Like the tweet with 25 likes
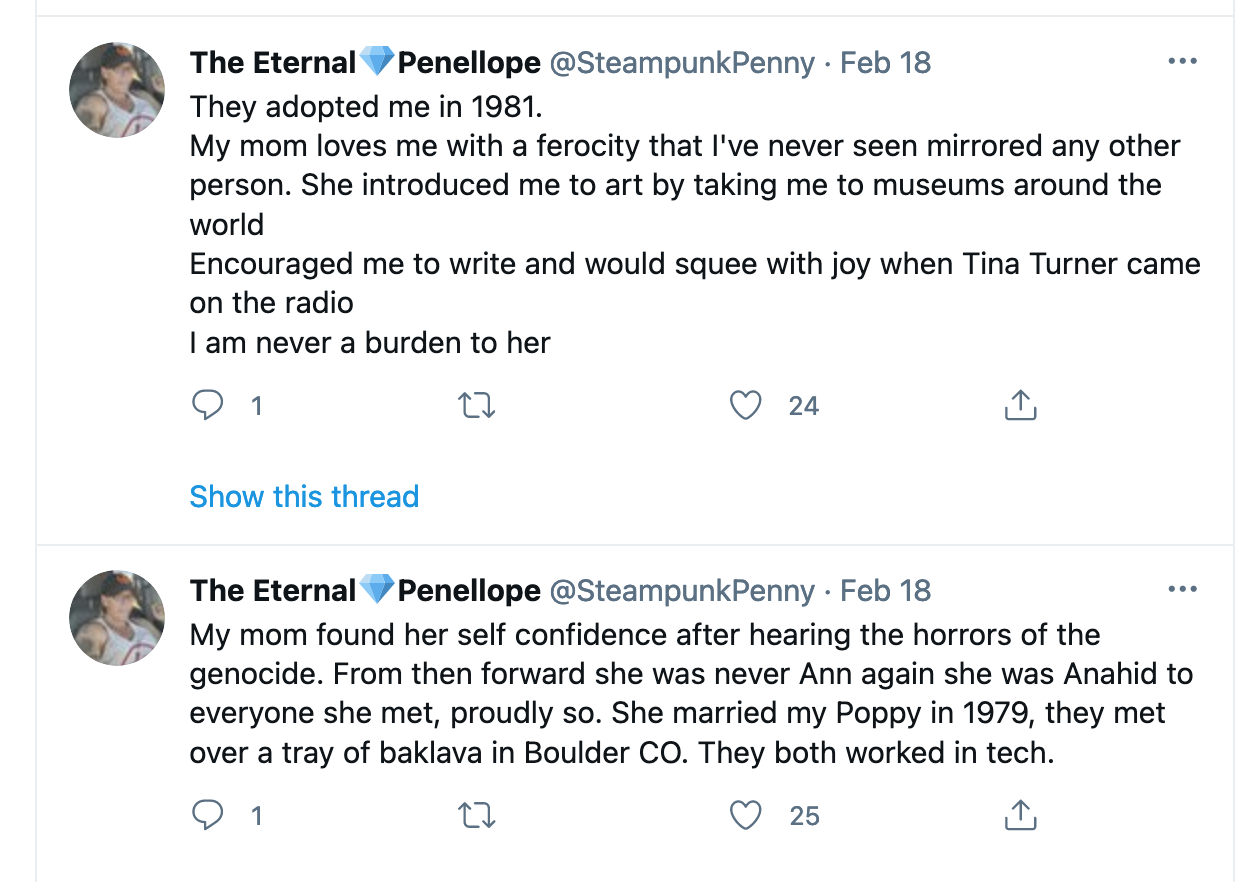 point(745,815)
